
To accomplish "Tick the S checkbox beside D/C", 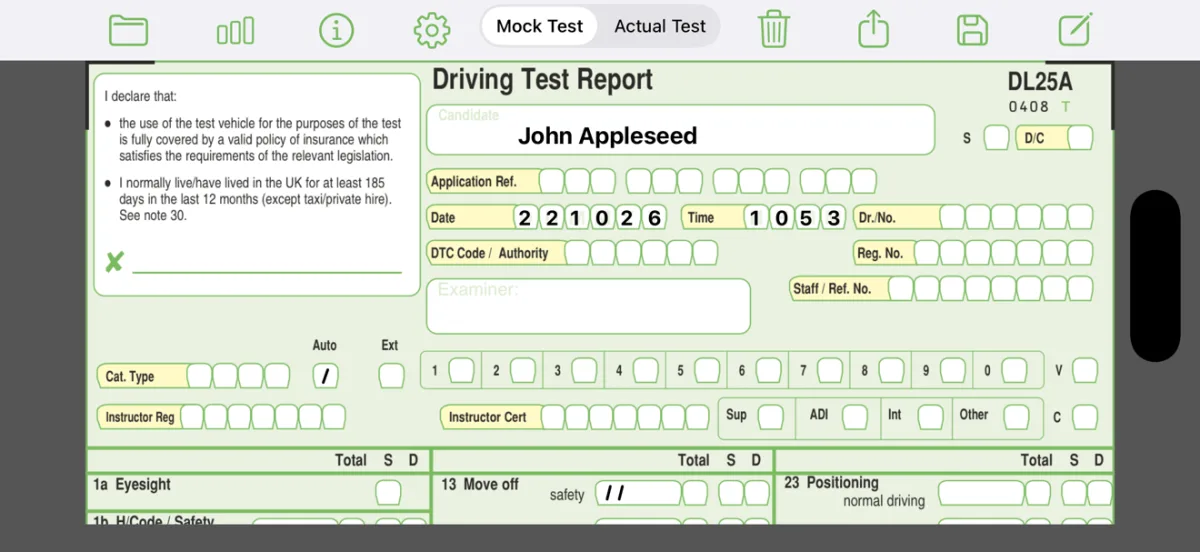I will click(x=996, y=138).
